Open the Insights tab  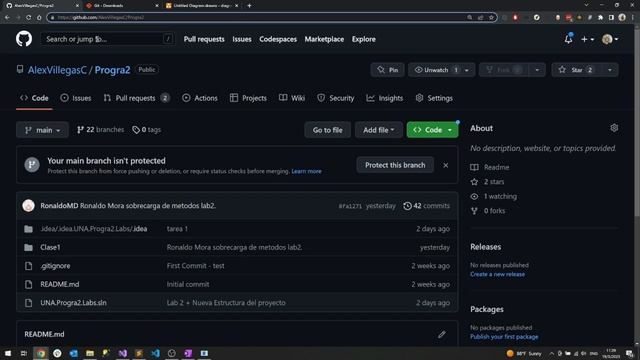384,98
